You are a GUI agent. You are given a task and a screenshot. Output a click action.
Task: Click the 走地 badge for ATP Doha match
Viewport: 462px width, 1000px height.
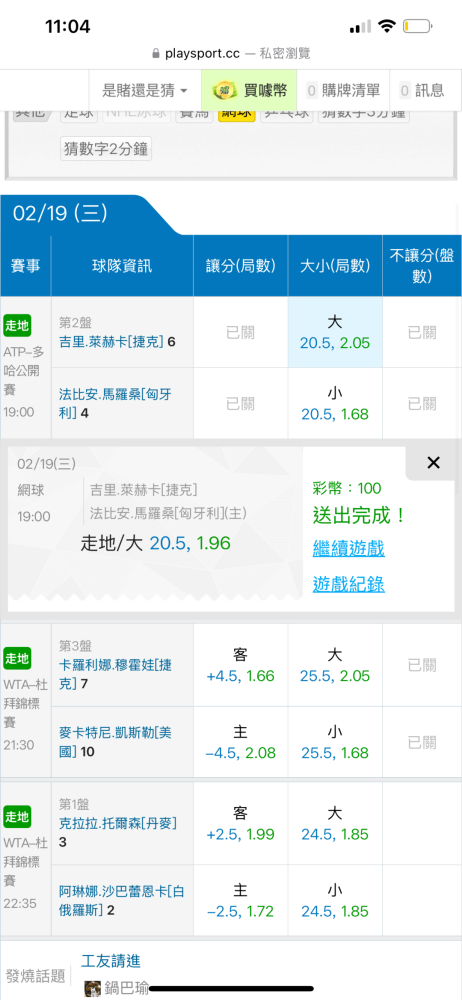pyautogui.click(x=17, y=325)
